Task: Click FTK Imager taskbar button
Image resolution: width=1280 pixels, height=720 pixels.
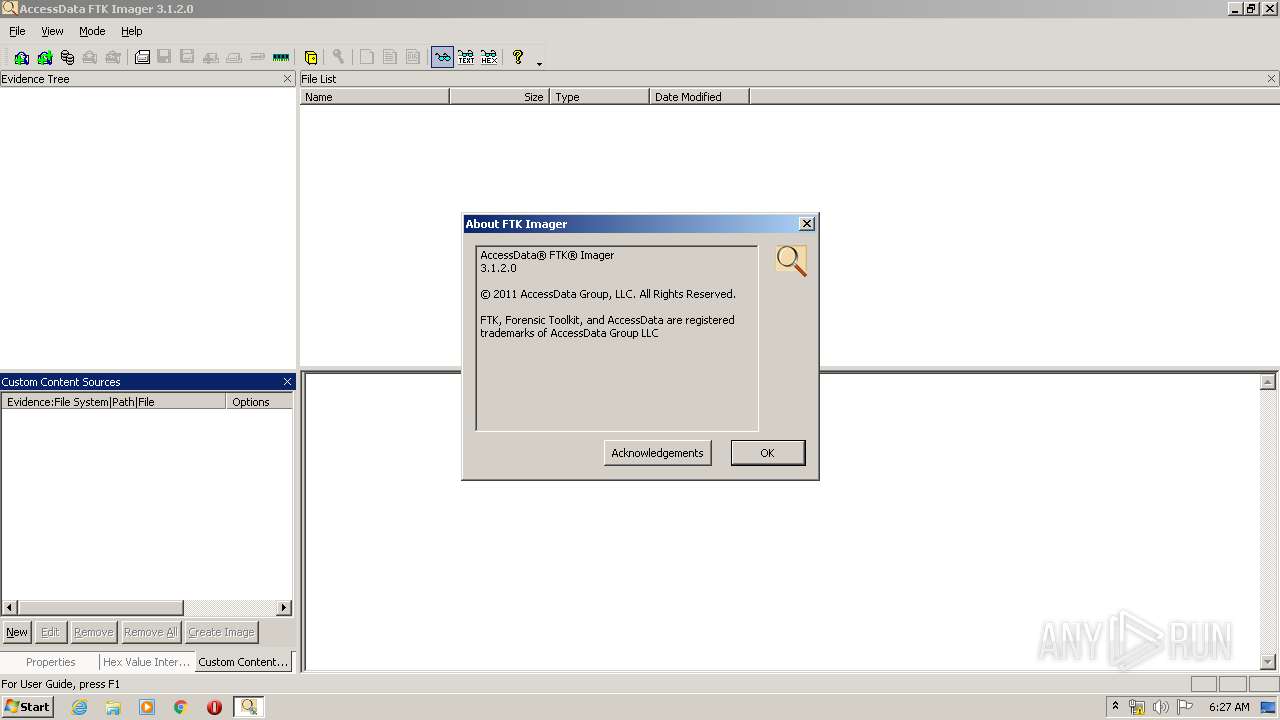Action: tap(249, 707)
